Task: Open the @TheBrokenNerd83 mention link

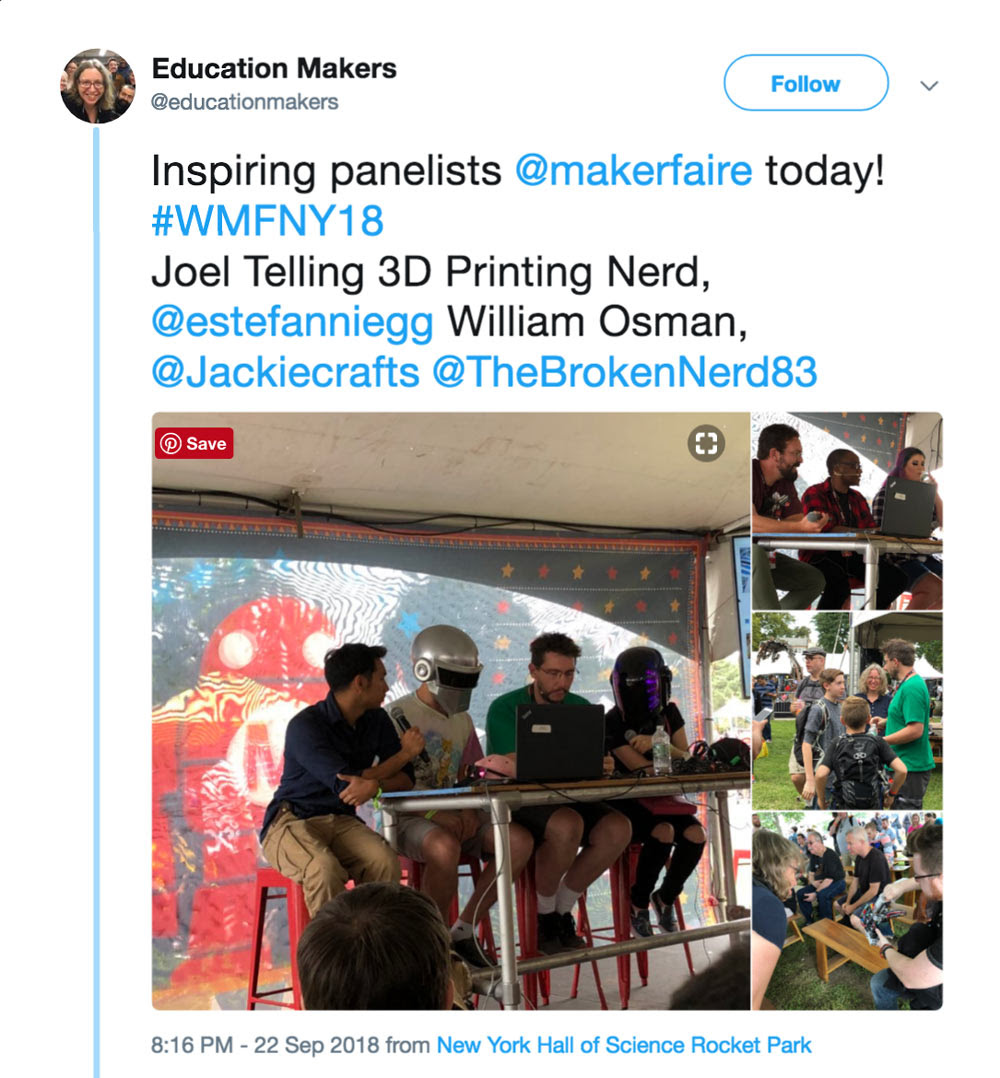Action: 625,373
